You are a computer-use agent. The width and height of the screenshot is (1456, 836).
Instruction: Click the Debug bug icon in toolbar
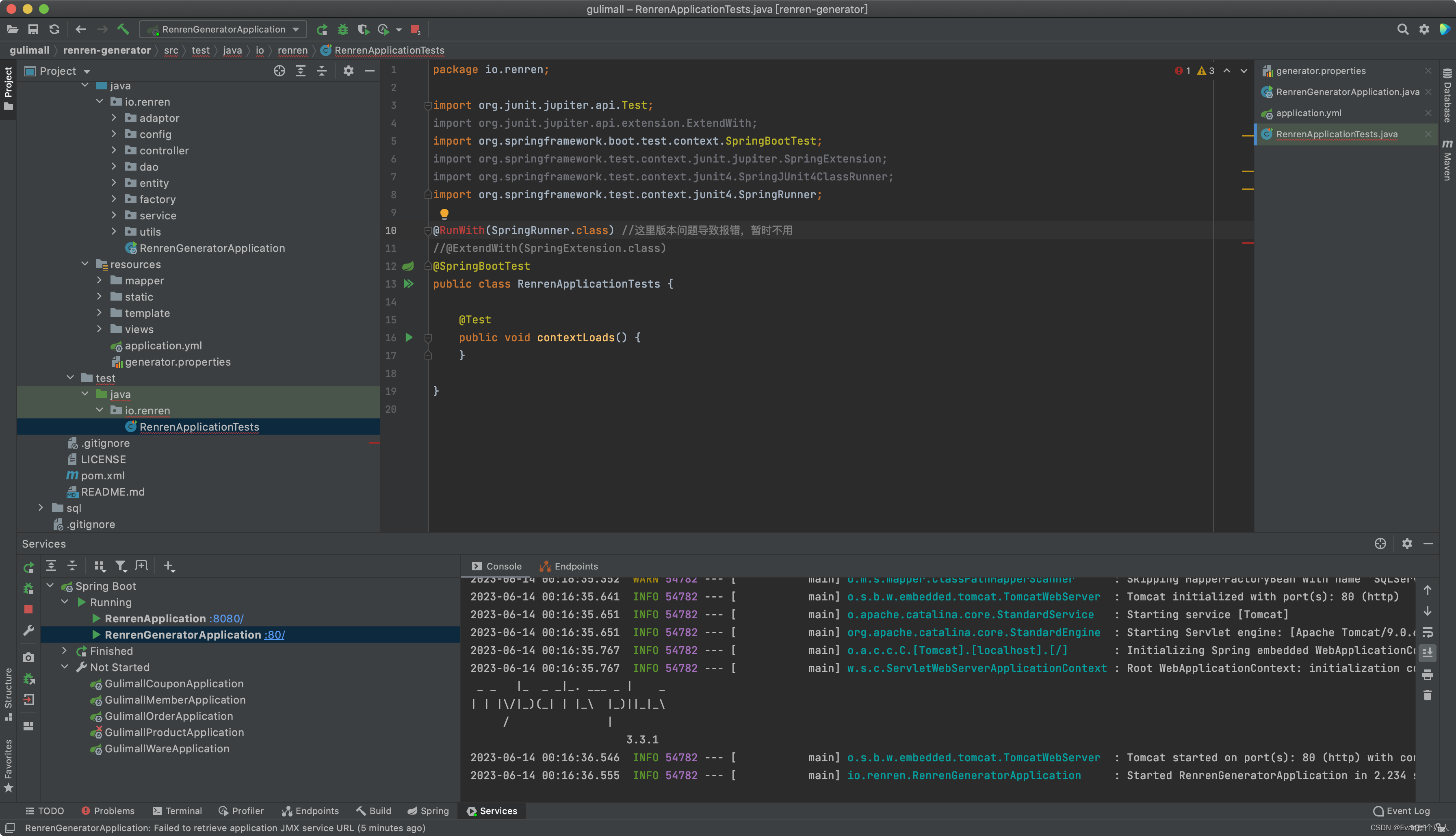pos(343,29)
